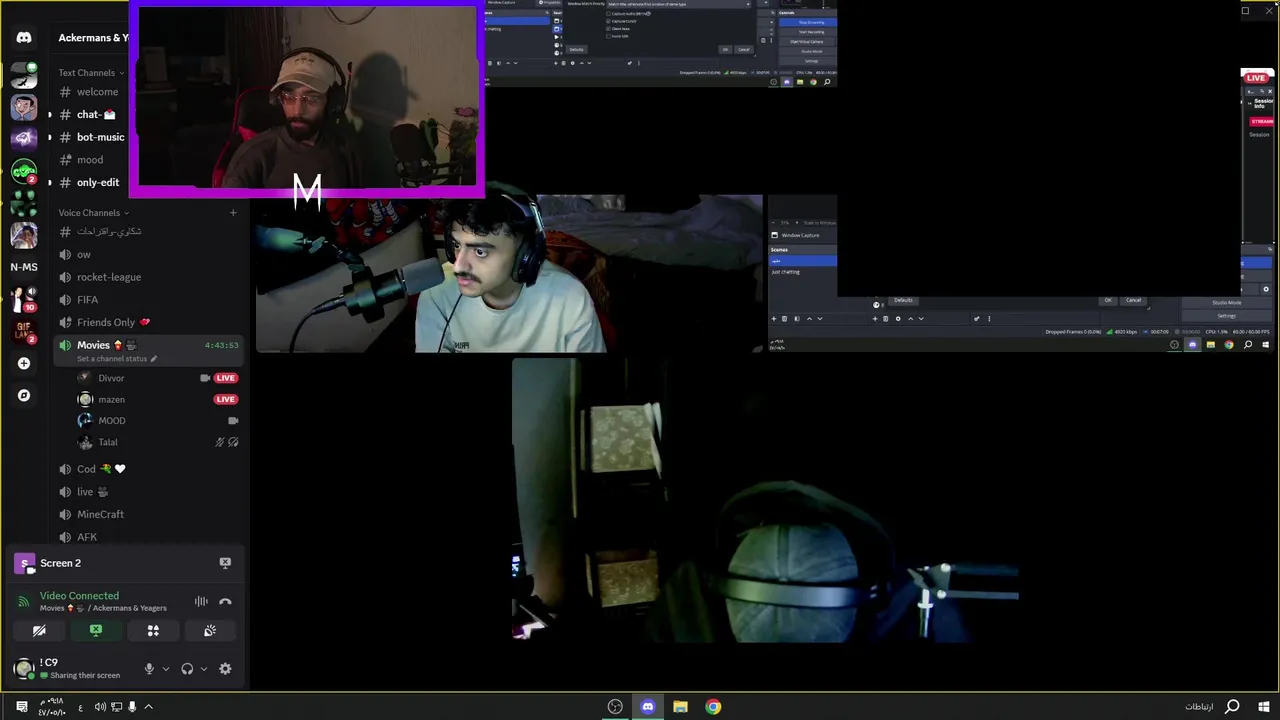Open the noise suppression waveform icon
The width and height of the screenshot is (1280, 720).
[201, 601]
